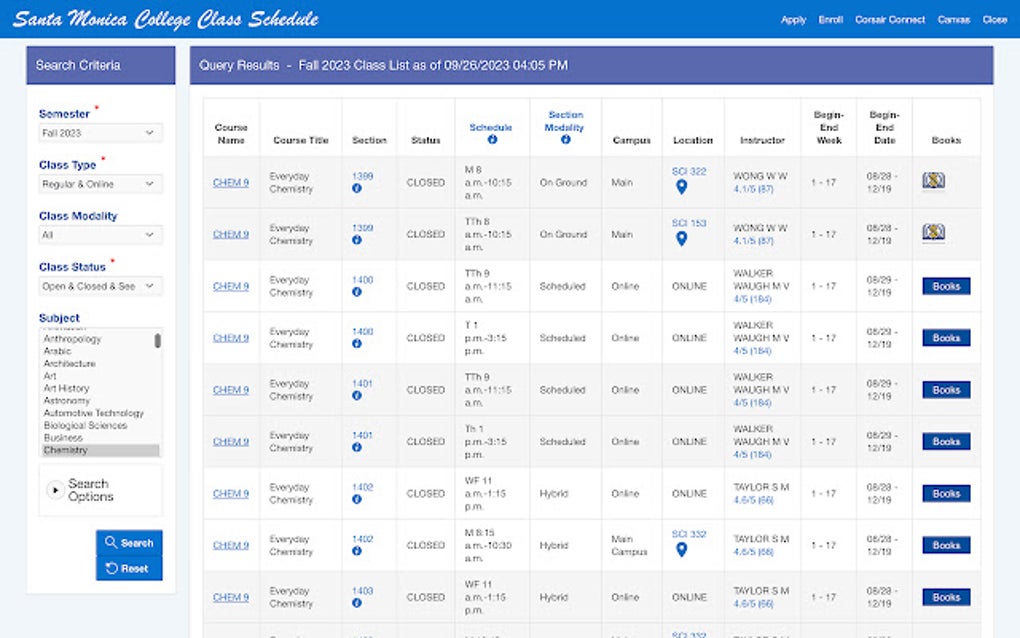The width and height of the screenshot is (1020, 638).
Task: Open bookstore icon for WONG M 8 a.m. class
Action: (x=933, y=180)
